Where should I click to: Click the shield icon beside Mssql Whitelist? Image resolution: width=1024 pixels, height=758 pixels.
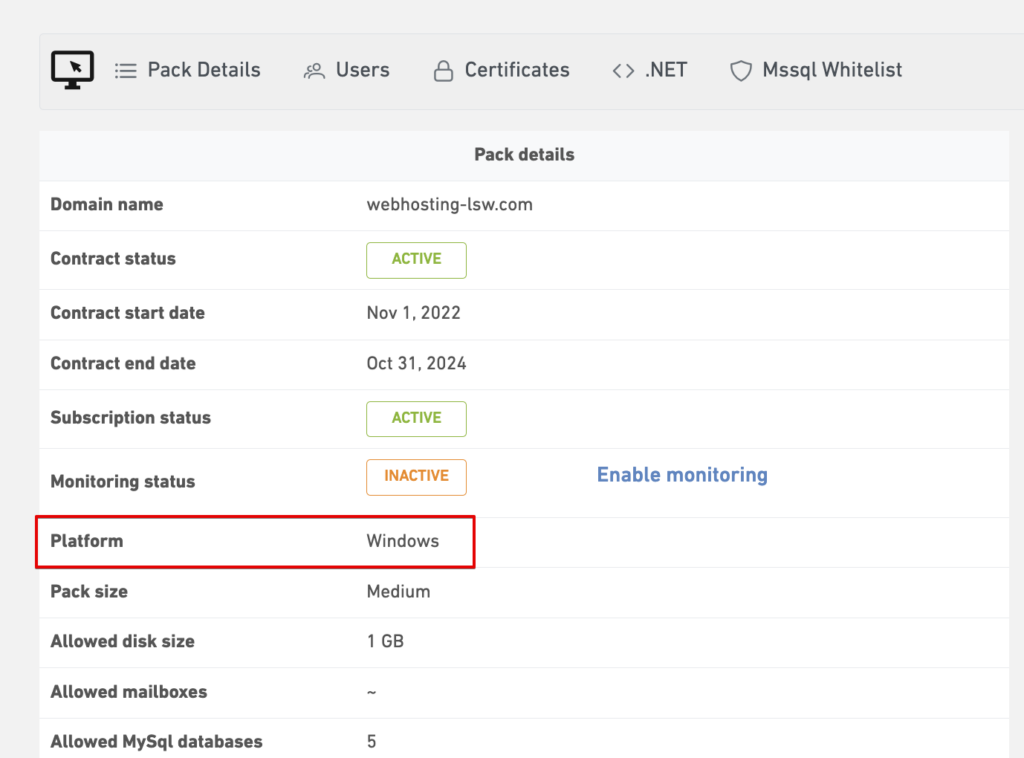(741, 71)
